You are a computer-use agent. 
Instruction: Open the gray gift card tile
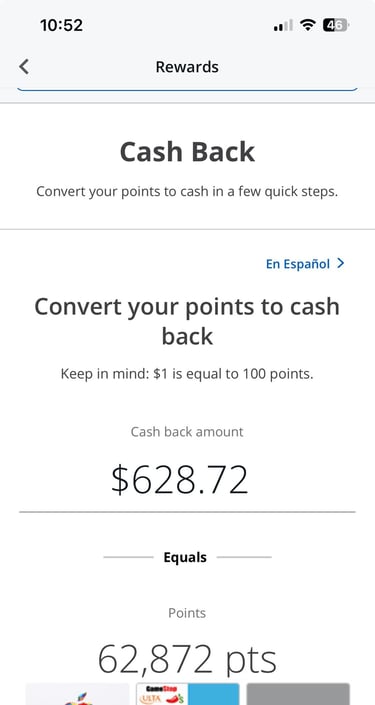pos(298,694)
